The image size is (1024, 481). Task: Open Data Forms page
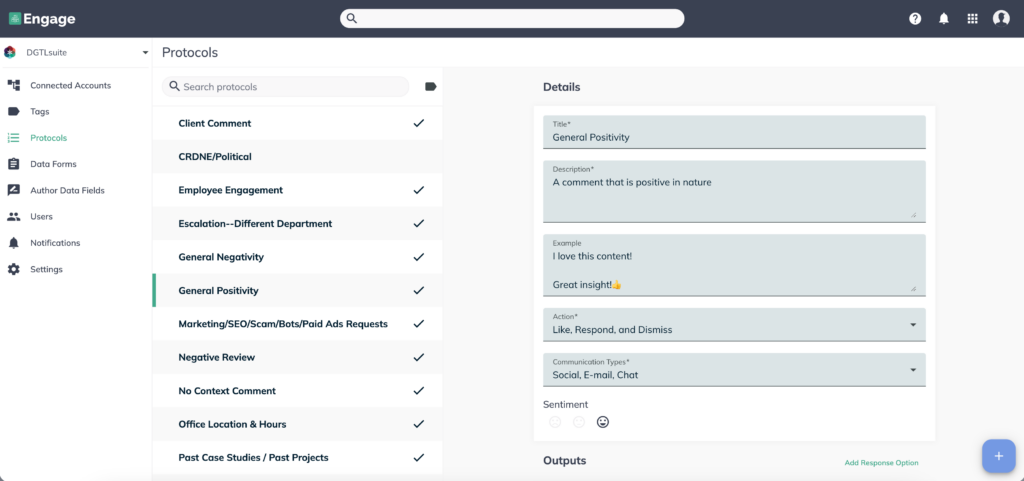[54, 164]
